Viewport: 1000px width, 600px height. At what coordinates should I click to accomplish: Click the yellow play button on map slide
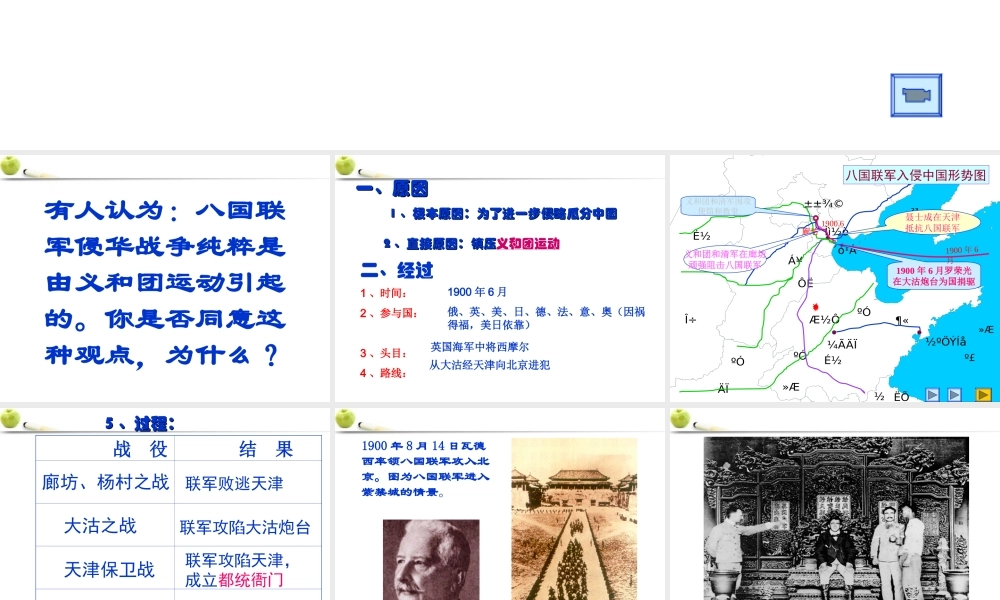point(983,395)
